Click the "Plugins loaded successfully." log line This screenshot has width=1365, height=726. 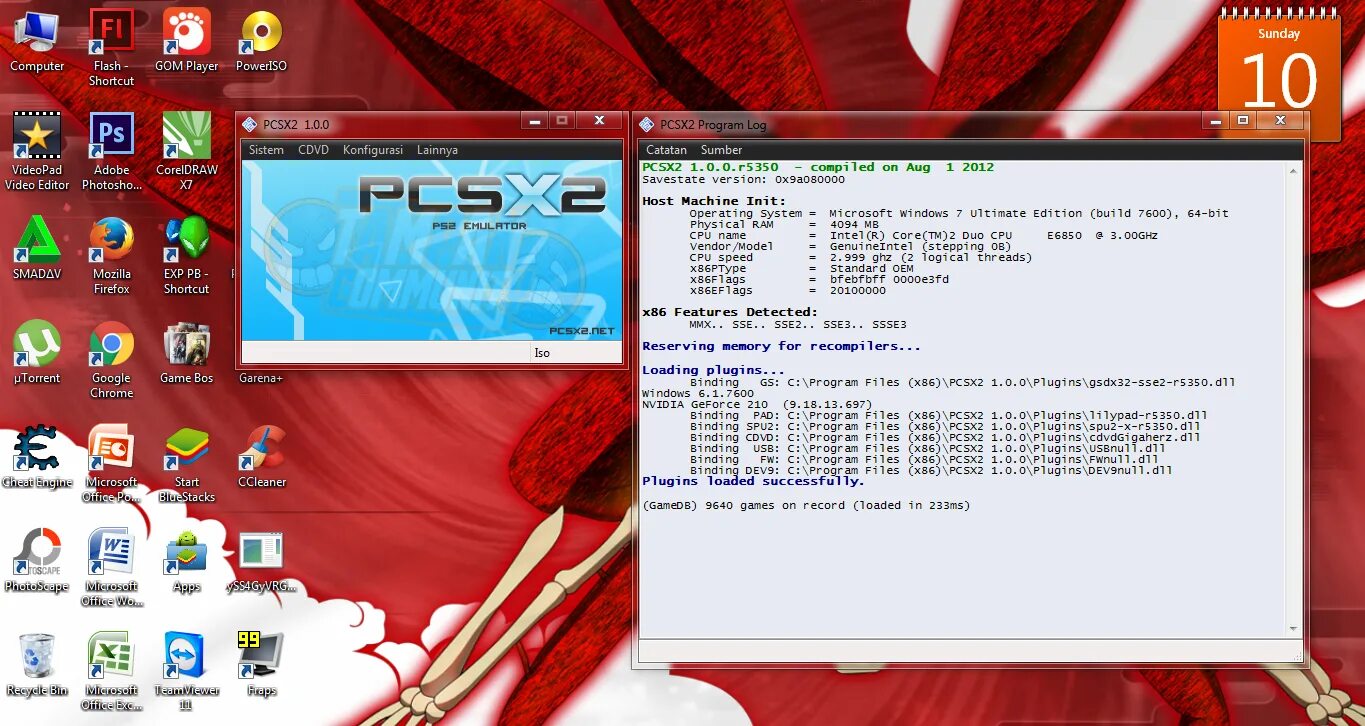coord(753,481)
